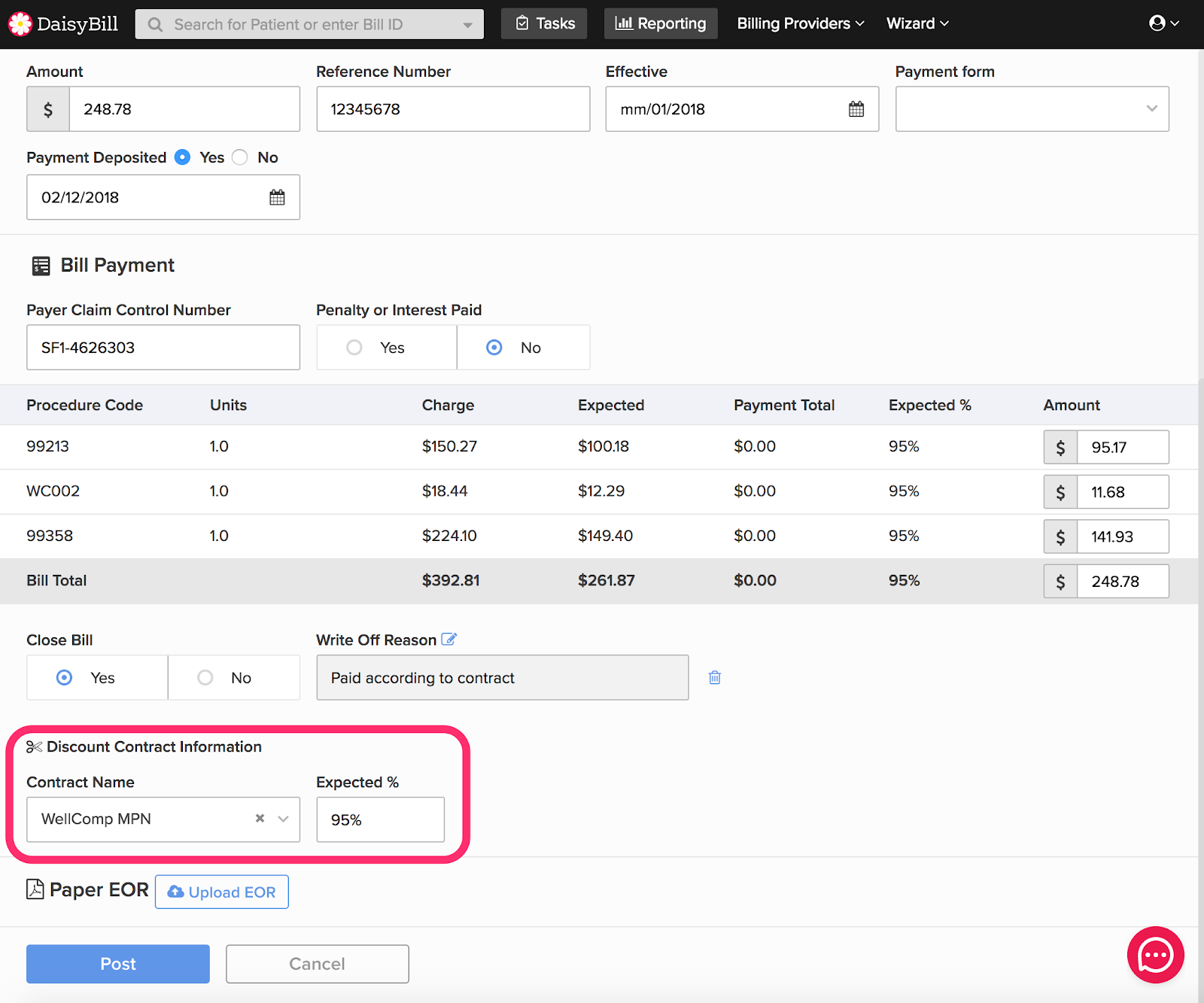Click the $261.87 expected total
Screen dimensions: 1204x1003
pyautogui.click(x=607, y=580)
